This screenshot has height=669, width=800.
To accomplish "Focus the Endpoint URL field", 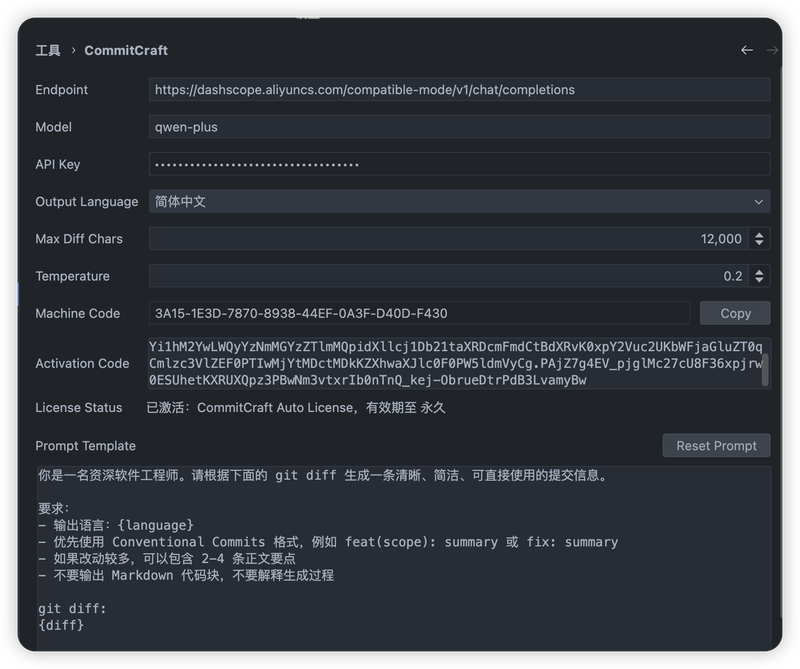I will pyautogui.click(x=459, y=90).
